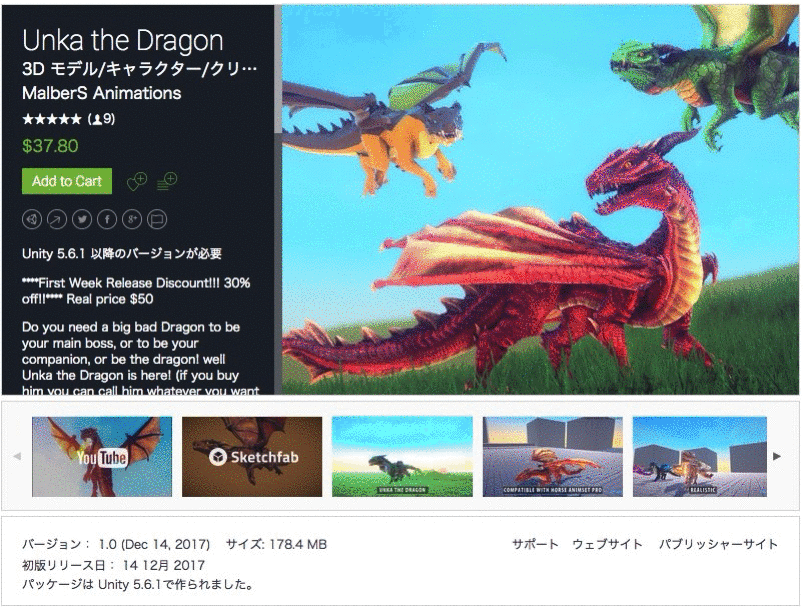The height and width of the screenshot is (609, 803).
Task: Add Unka the Dragon to wishlist heart icon
Action: tap(137, 181)
